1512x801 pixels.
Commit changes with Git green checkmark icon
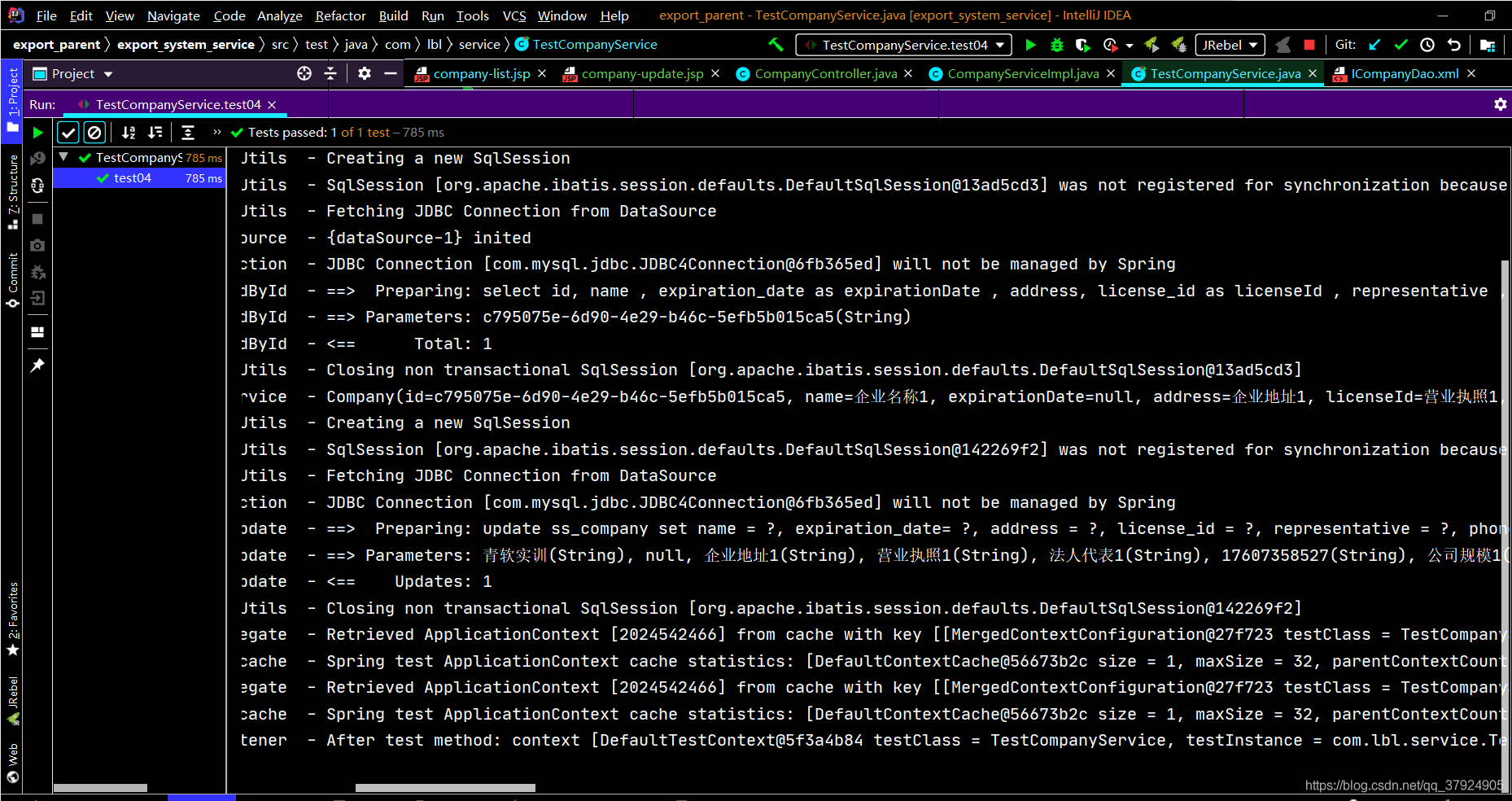1401,45
